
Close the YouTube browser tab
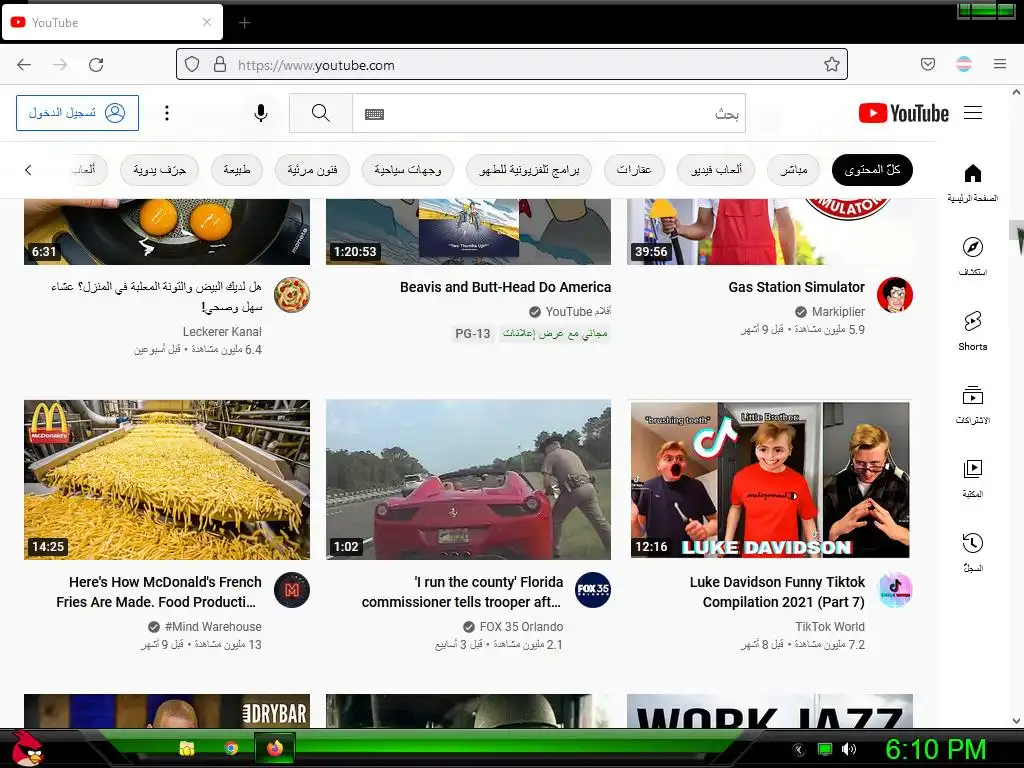pos(206,22)
